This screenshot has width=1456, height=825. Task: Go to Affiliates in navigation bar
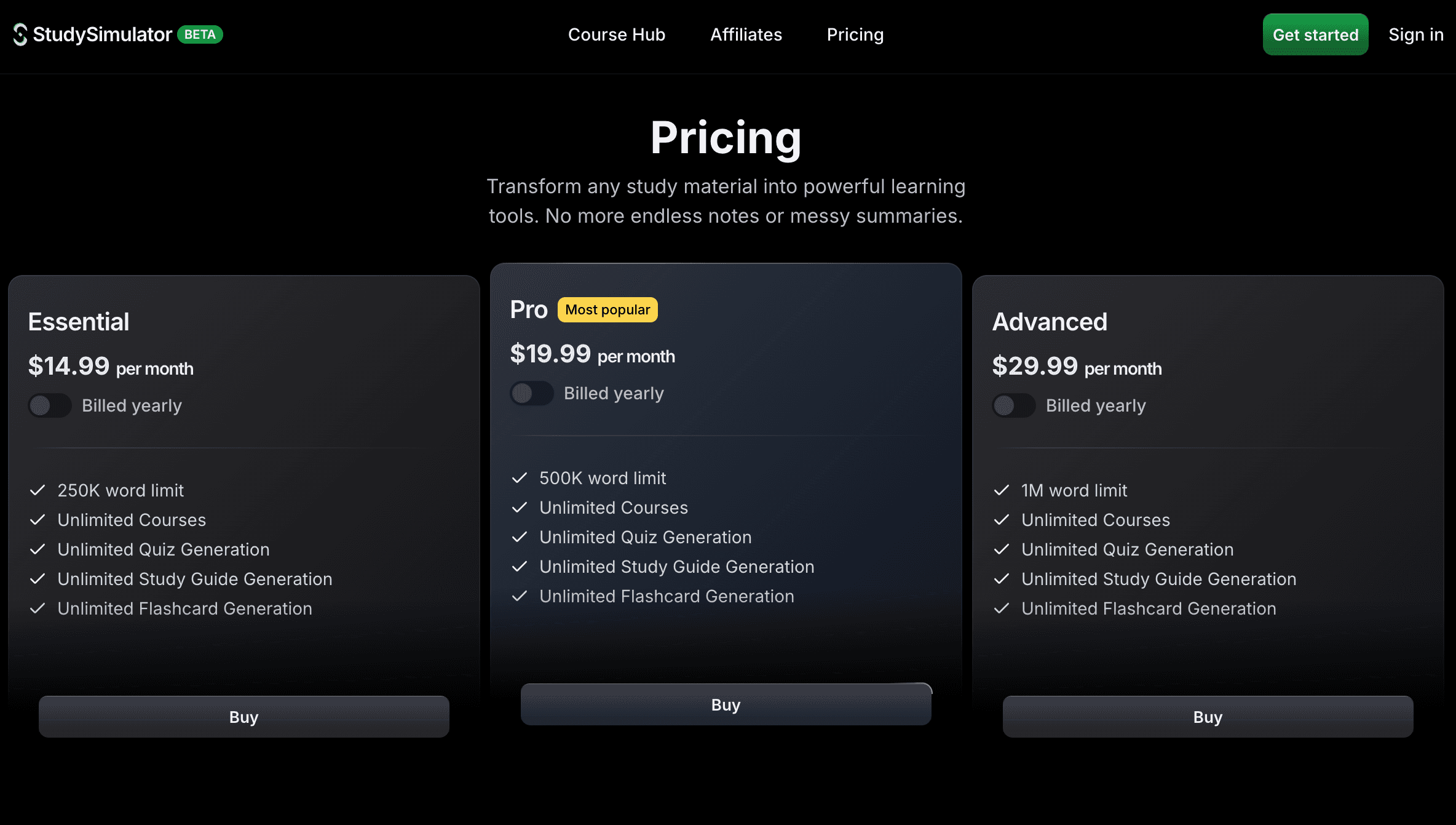click(x=746, y=34)
